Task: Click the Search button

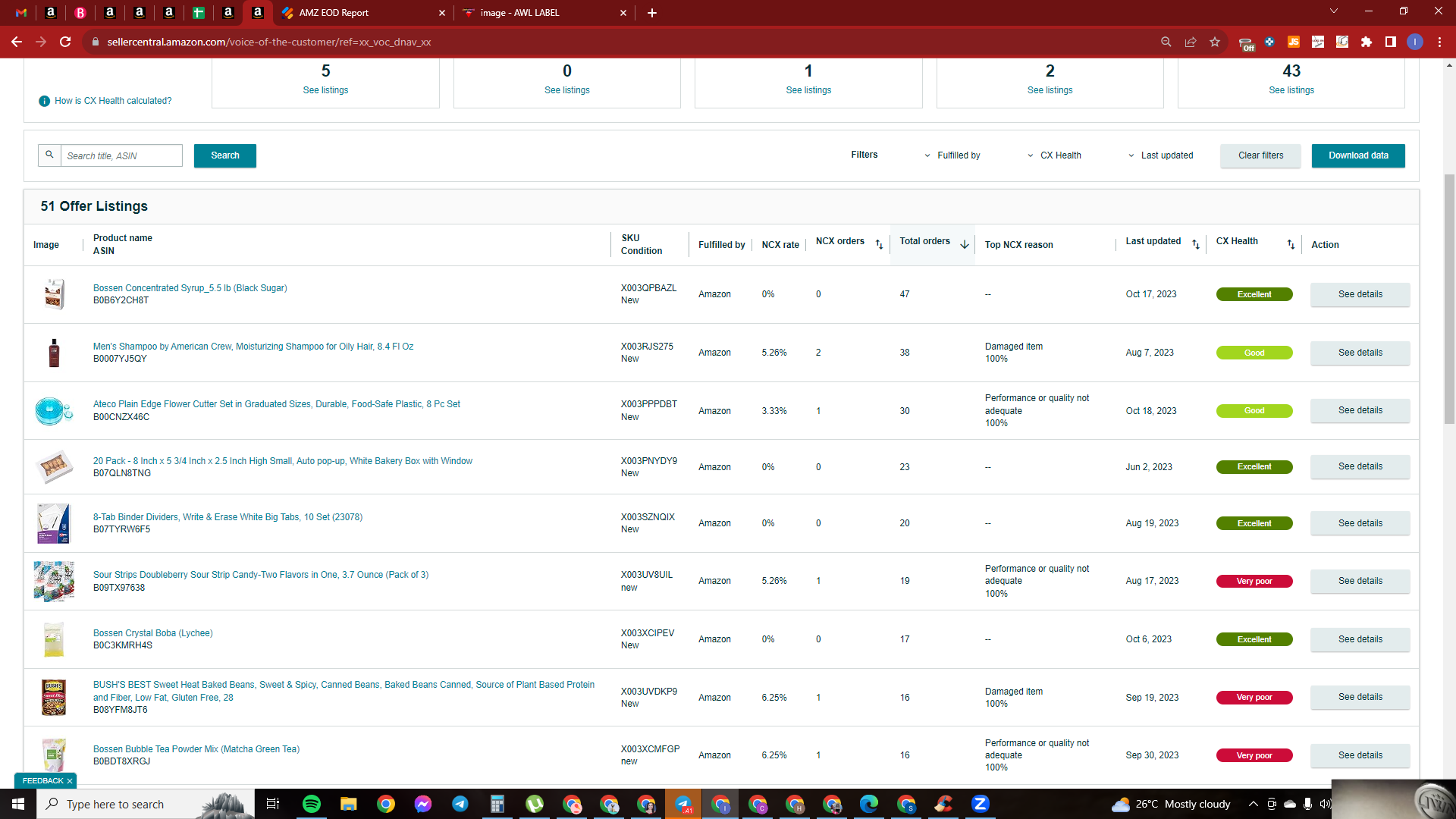Action: coord(225,155)
